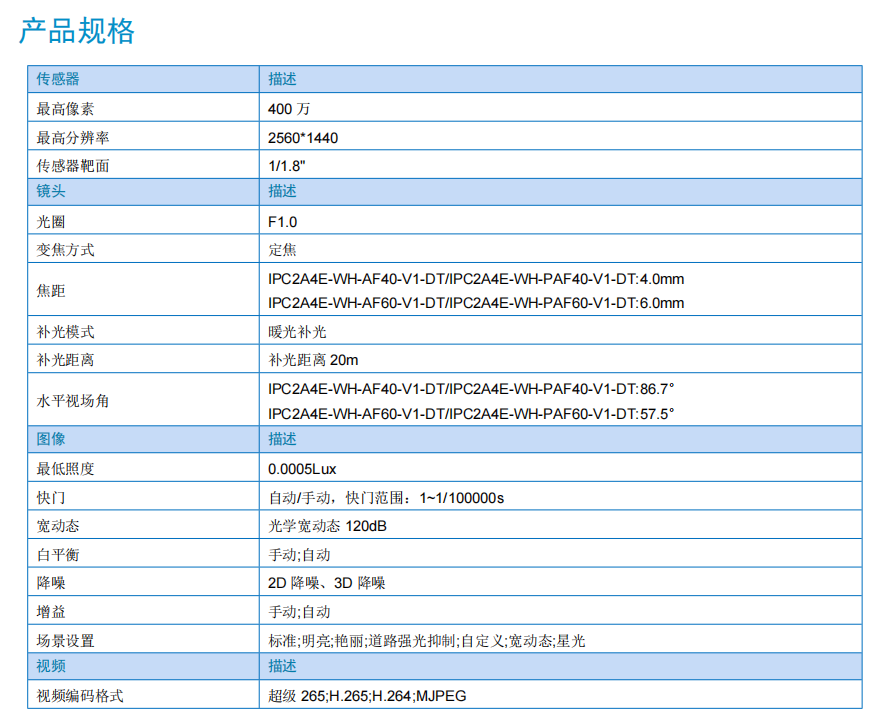Select the 4.0mm focal length line
872x722 pixels.
coord(476,279)
